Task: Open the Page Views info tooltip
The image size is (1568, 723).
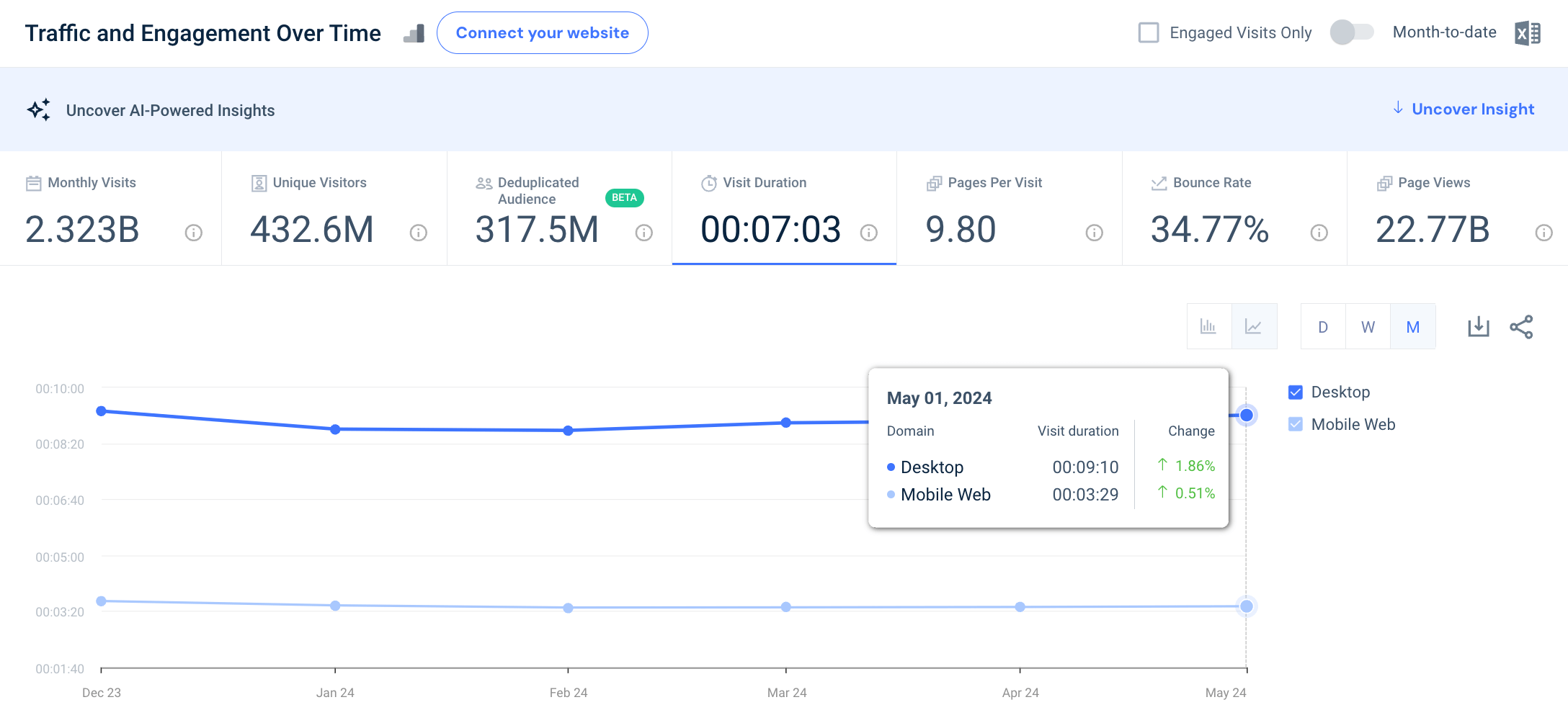Action: pyautogui.click(x=1544, y=233)
